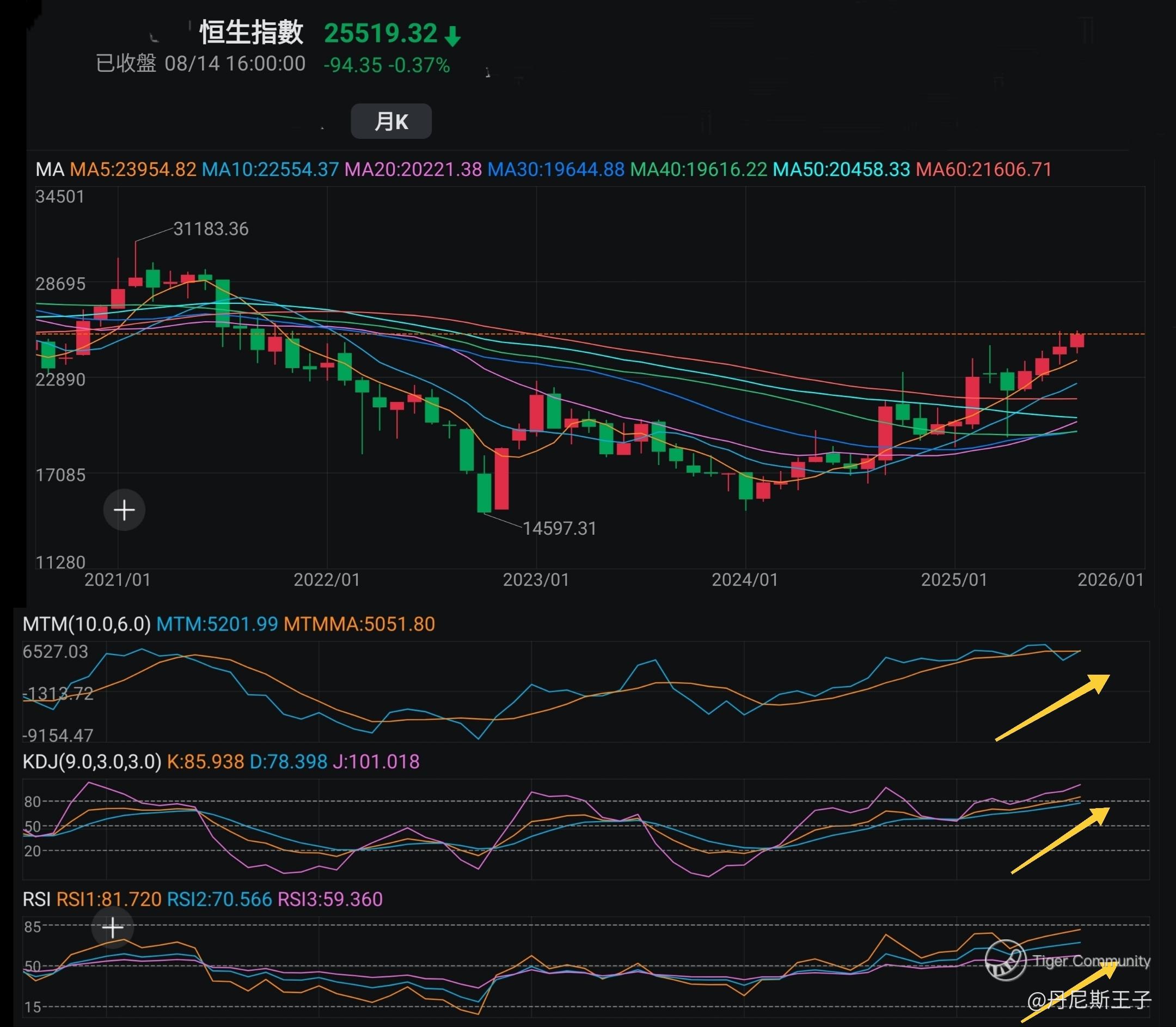Select the MA40:19616.22 indicator label
This screenshot has width=1176, height=1027.
699,170
